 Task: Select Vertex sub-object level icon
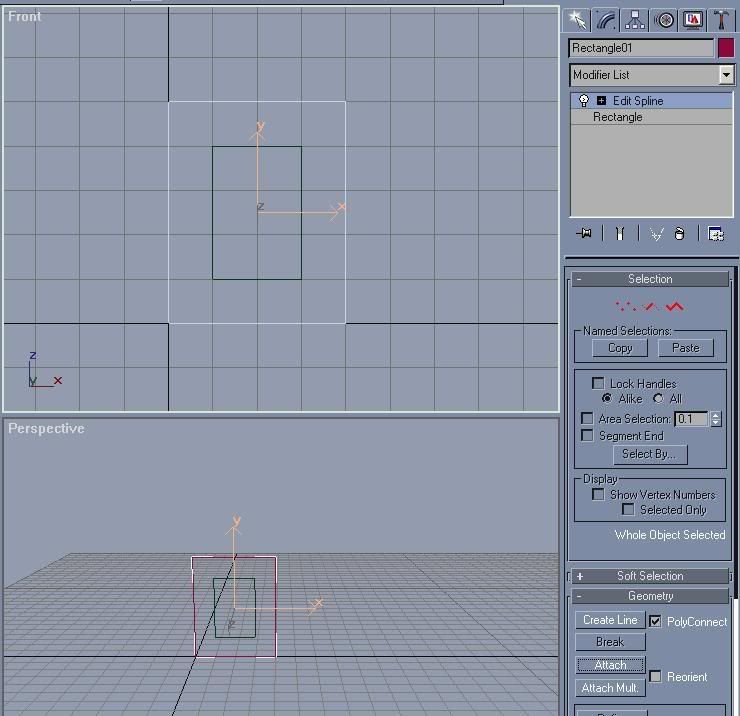tap(625, 307)
